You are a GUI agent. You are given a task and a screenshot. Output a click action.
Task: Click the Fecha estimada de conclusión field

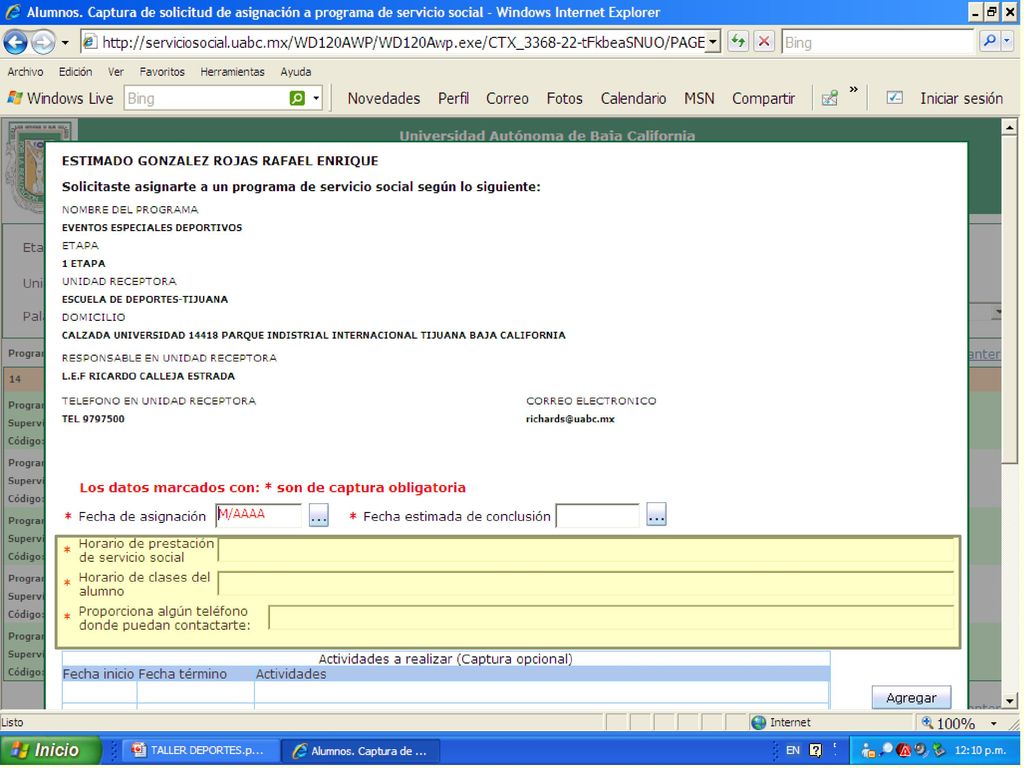[x=597, y=515]
